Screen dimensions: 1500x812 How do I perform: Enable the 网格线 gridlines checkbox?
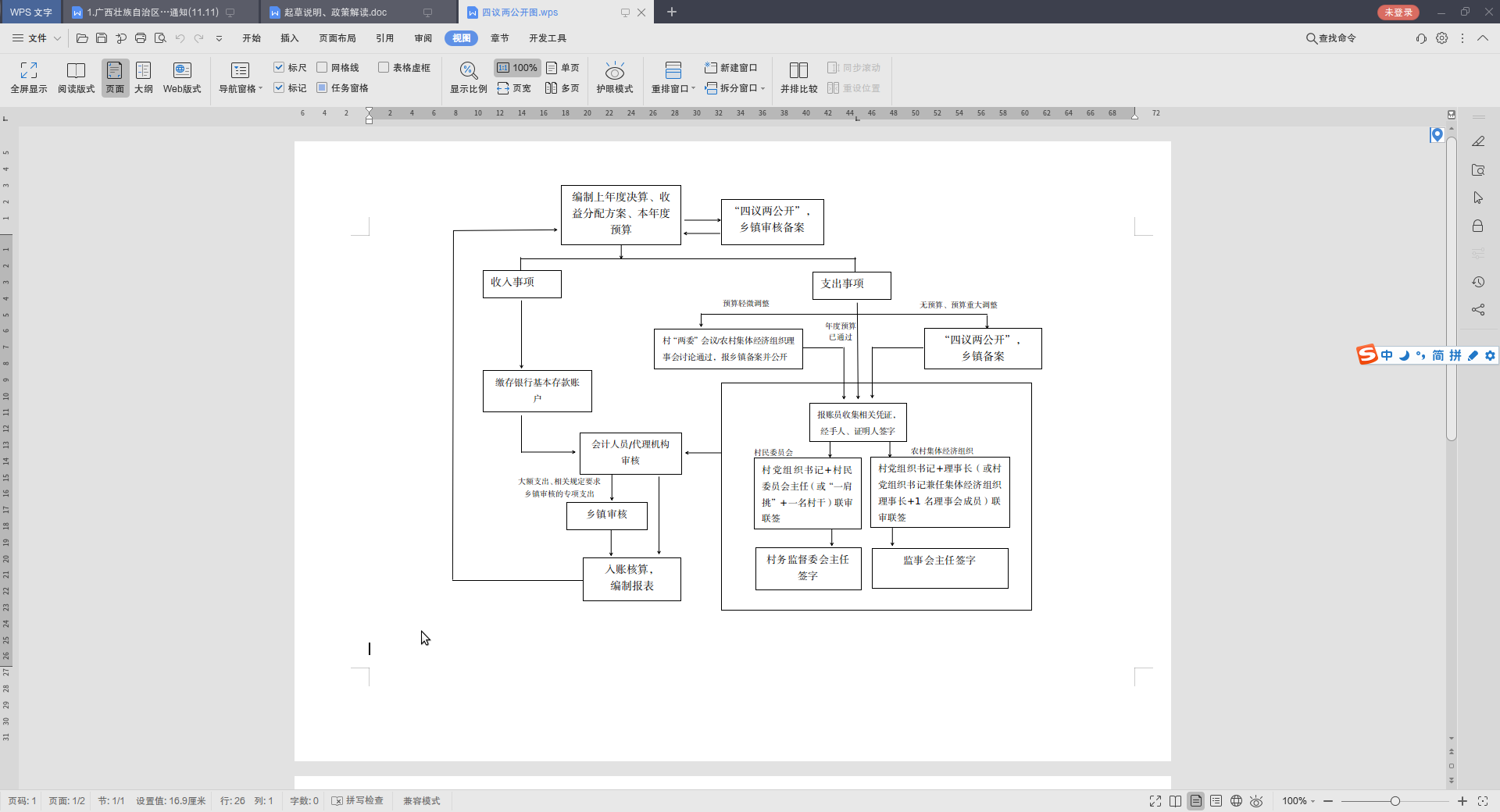pyautogui.click(x=322, y=68)
